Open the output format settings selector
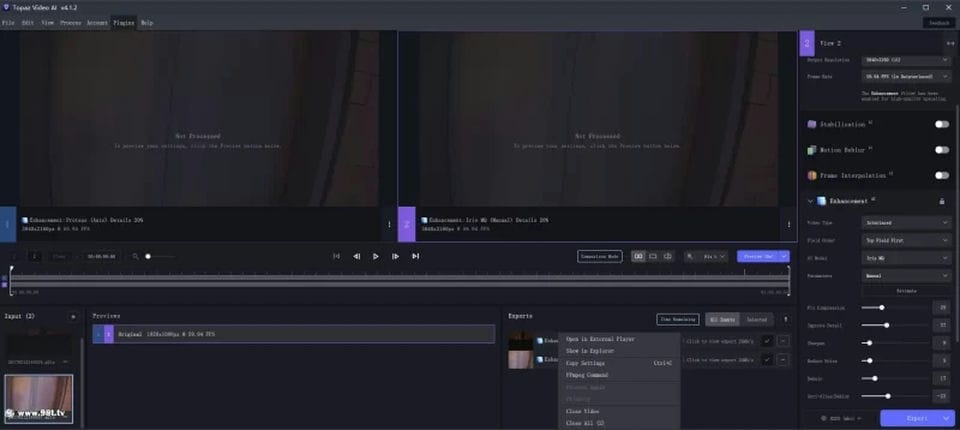Viewport: 960px width, 430px height. (x=842, y=418)
